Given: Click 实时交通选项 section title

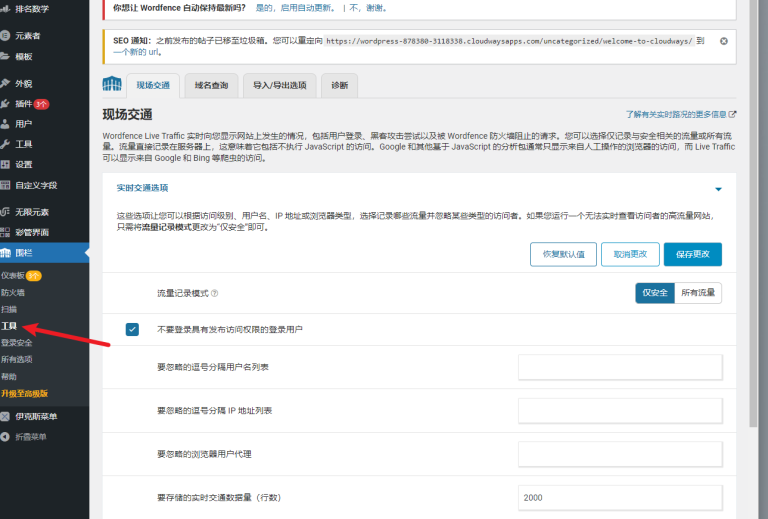Looking at the screenshot, I should [x=143, y=188].
